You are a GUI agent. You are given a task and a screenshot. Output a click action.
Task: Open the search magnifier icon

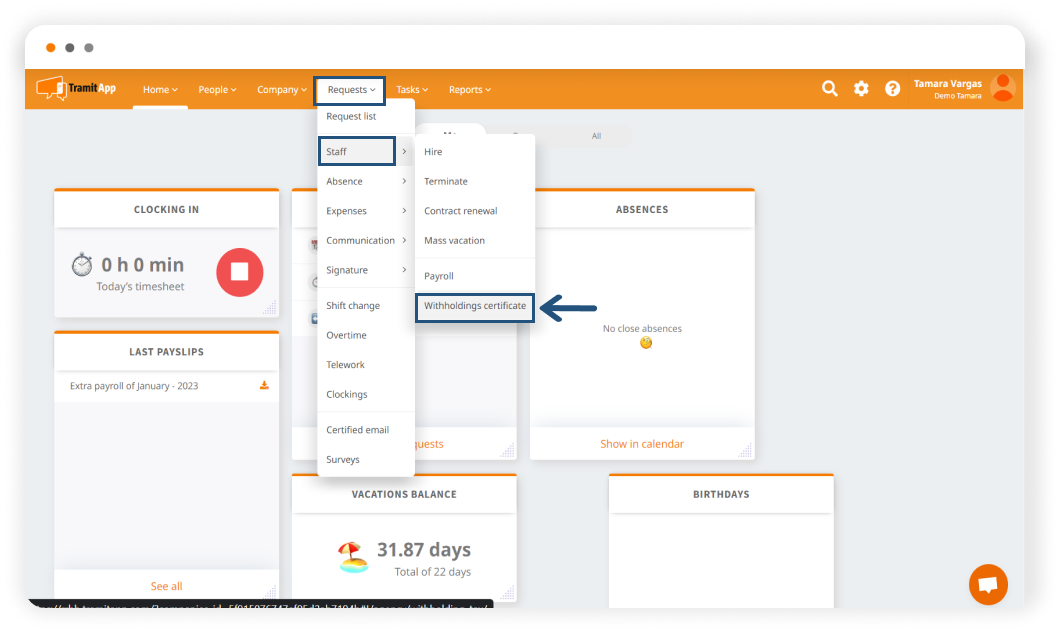pos(829,89)
